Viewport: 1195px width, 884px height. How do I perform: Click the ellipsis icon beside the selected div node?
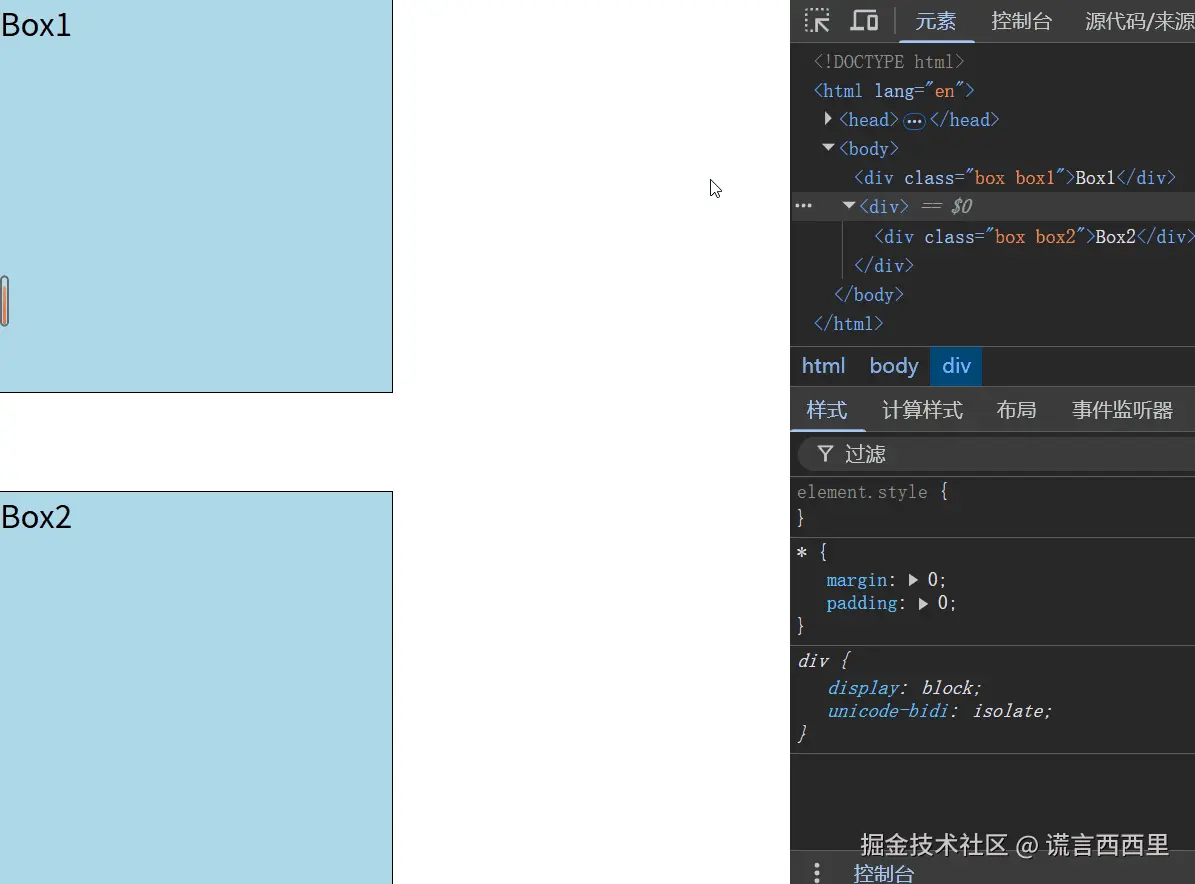coord(803,206)
